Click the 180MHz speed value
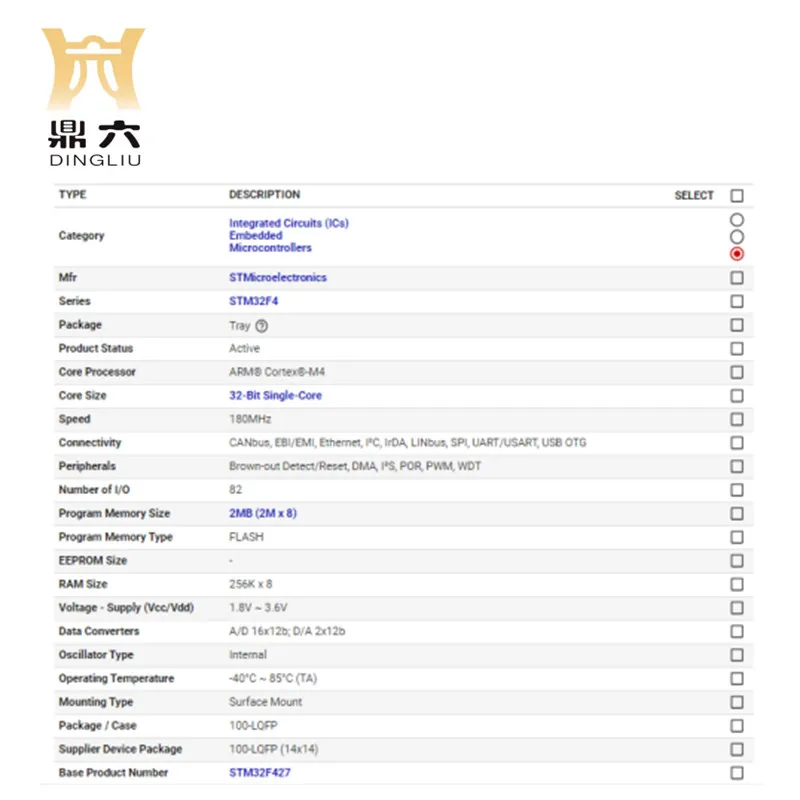The height and width of the screenshot is (800, 800). point(250,419)
